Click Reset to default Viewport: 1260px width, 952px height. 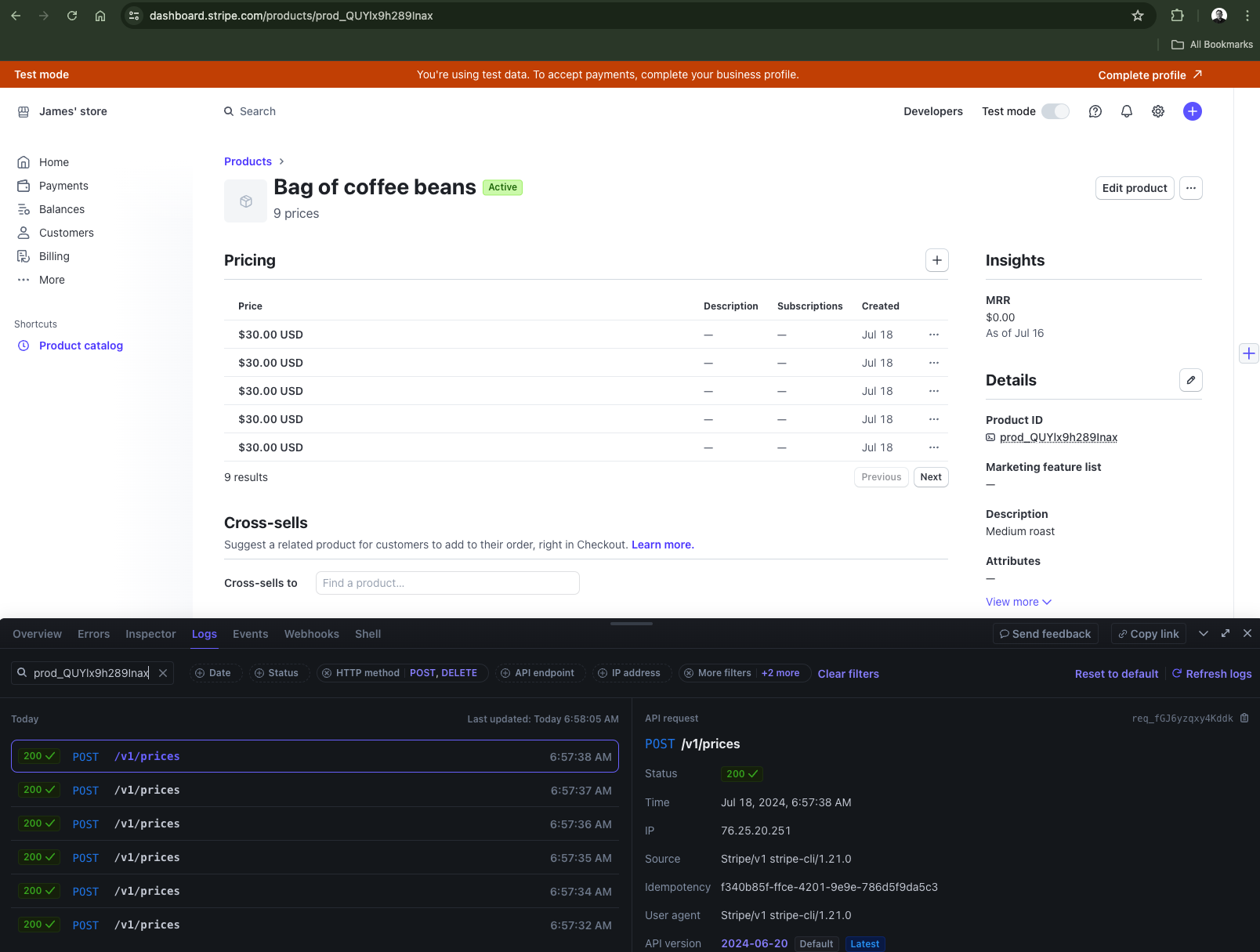pos(1116,674)
